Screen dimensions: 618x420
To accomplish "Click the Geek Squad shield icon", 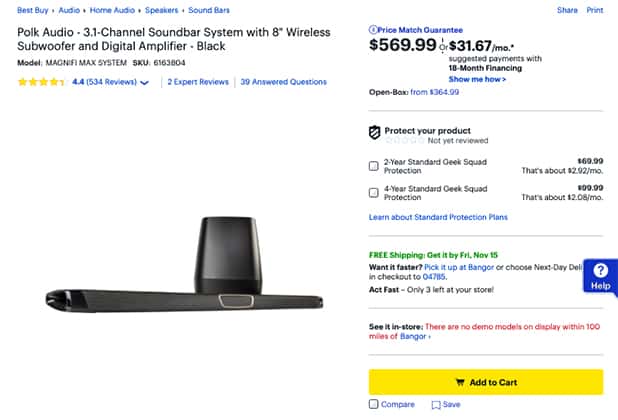I will [x=375, y=132].
